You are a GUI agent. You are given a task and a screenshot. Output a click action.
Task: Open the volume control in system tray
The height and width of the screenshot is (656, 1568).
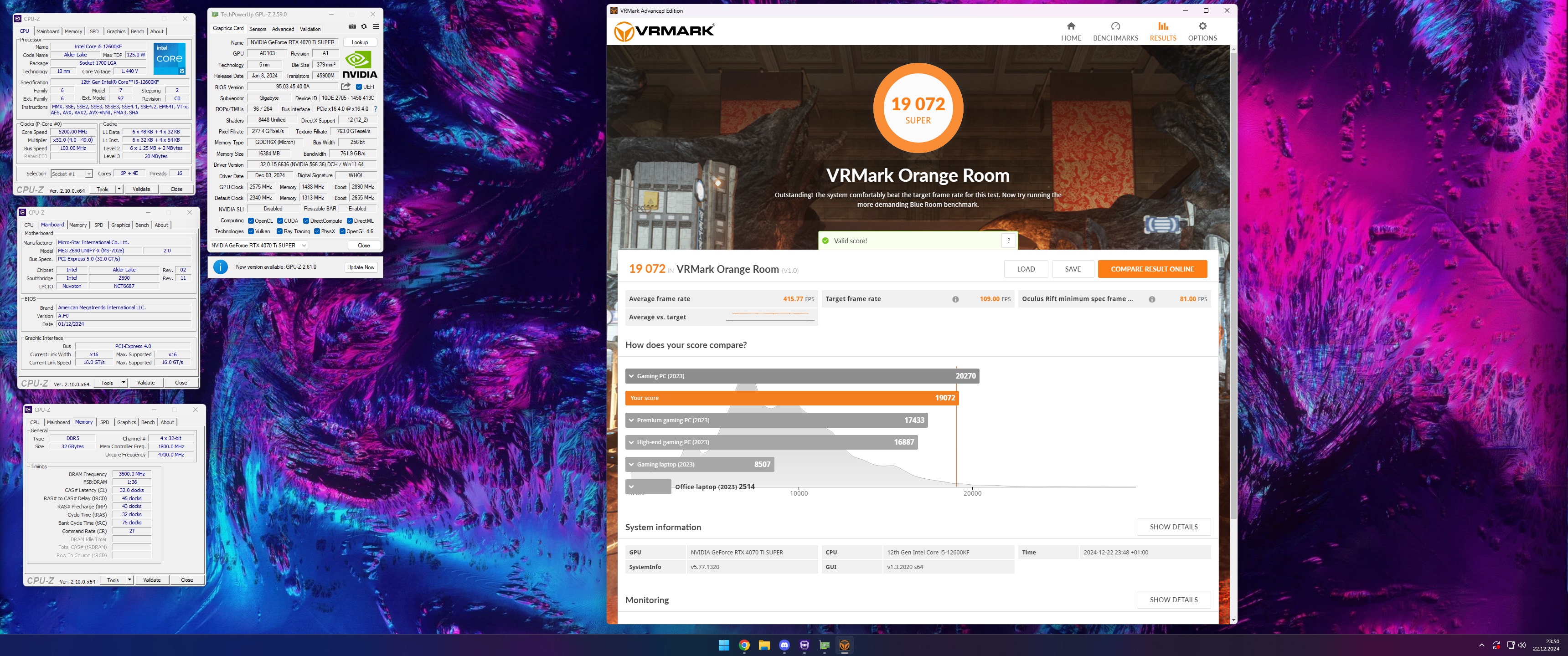tap(1522, 645)
